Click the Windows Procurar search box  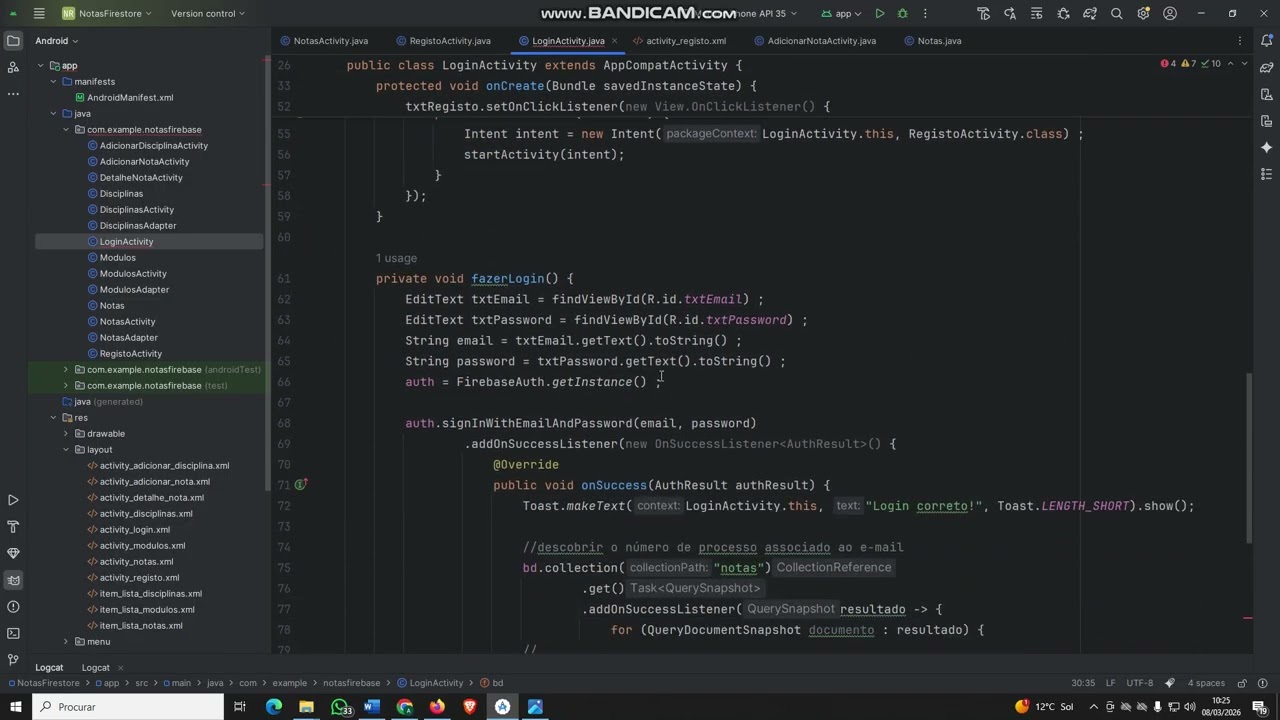pos(128,707)
